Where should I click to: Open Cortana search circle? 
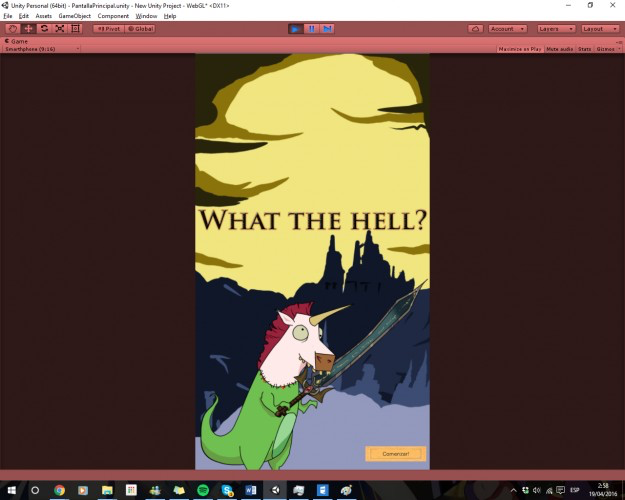(35, 490)
